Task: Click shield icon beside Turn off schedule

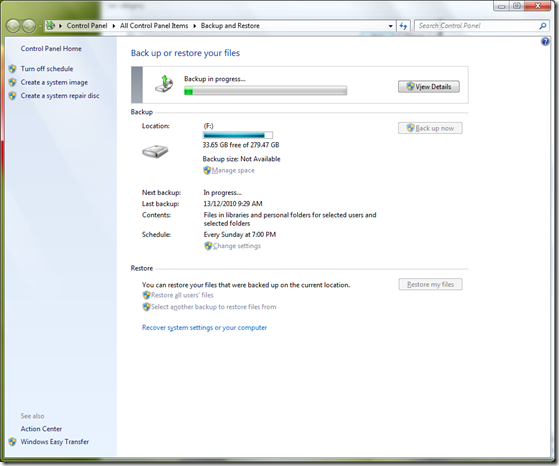Action: pyautogui.click(x=12, y=69)
